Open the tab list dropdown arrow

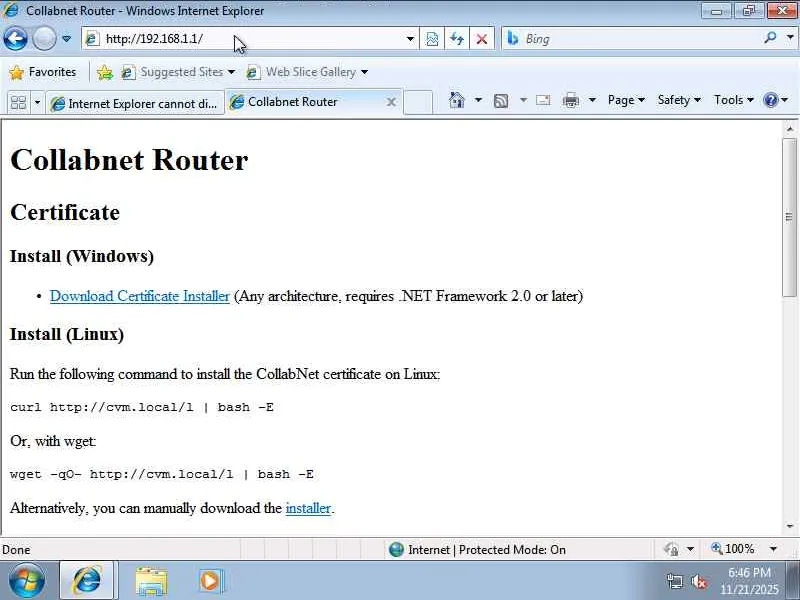pyautogui.click(x=37, y=103)
